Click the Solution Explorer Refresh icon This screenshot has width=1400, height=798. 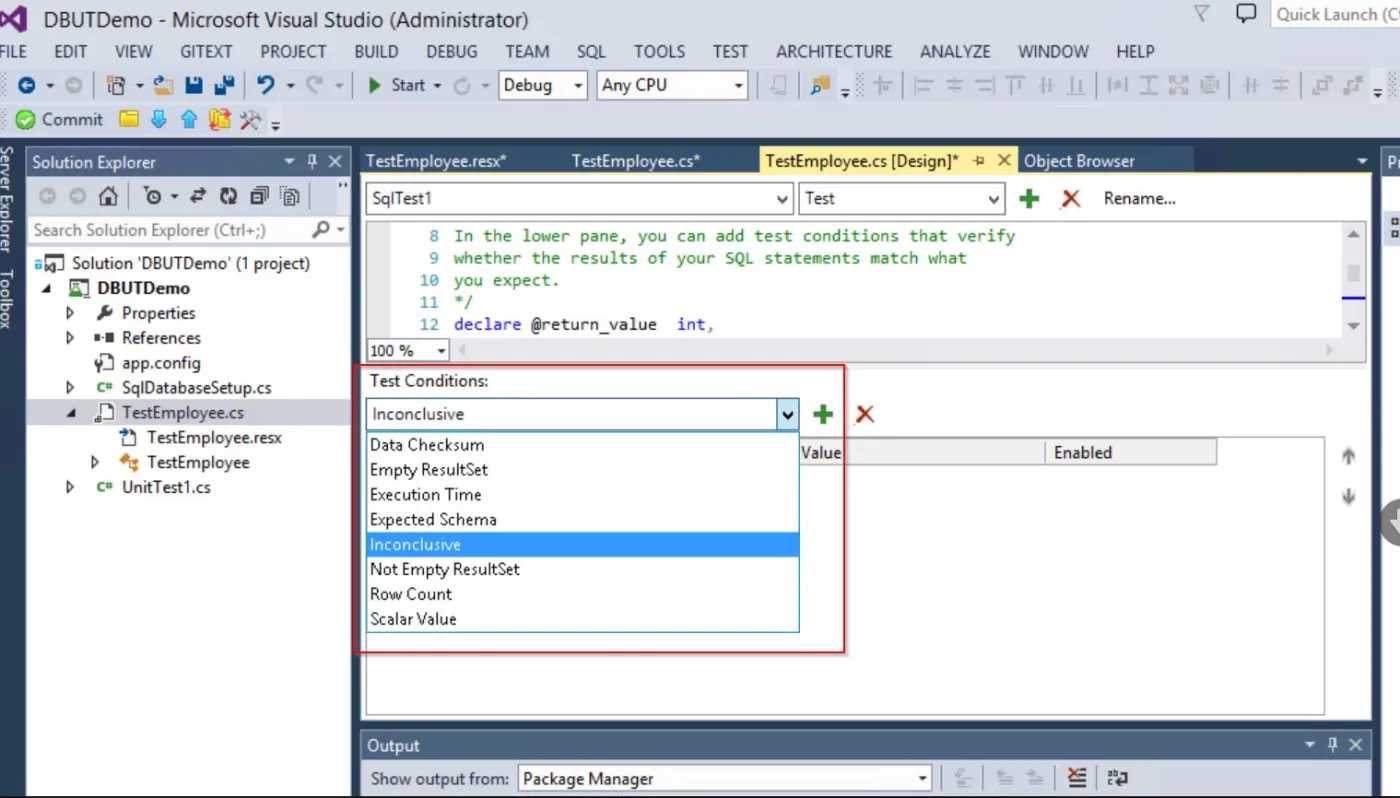tap(229, 196)
